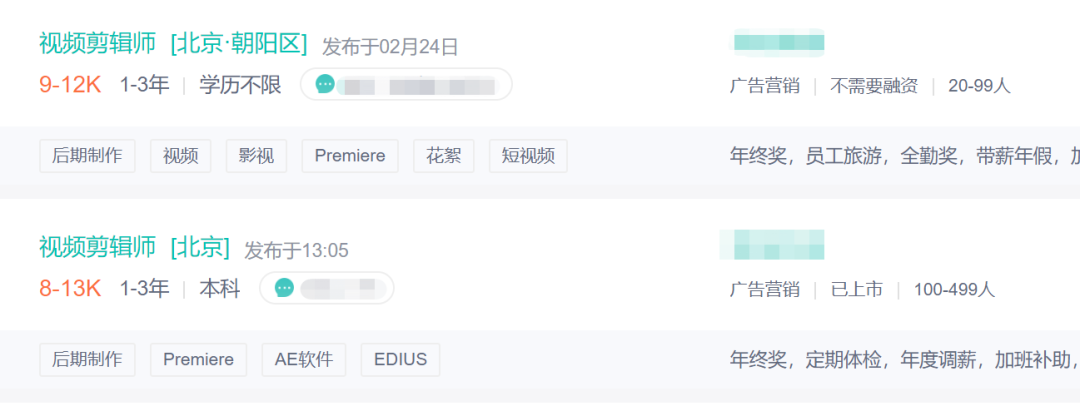Click chat bubble icon in second job listing

tap(284, 288)
